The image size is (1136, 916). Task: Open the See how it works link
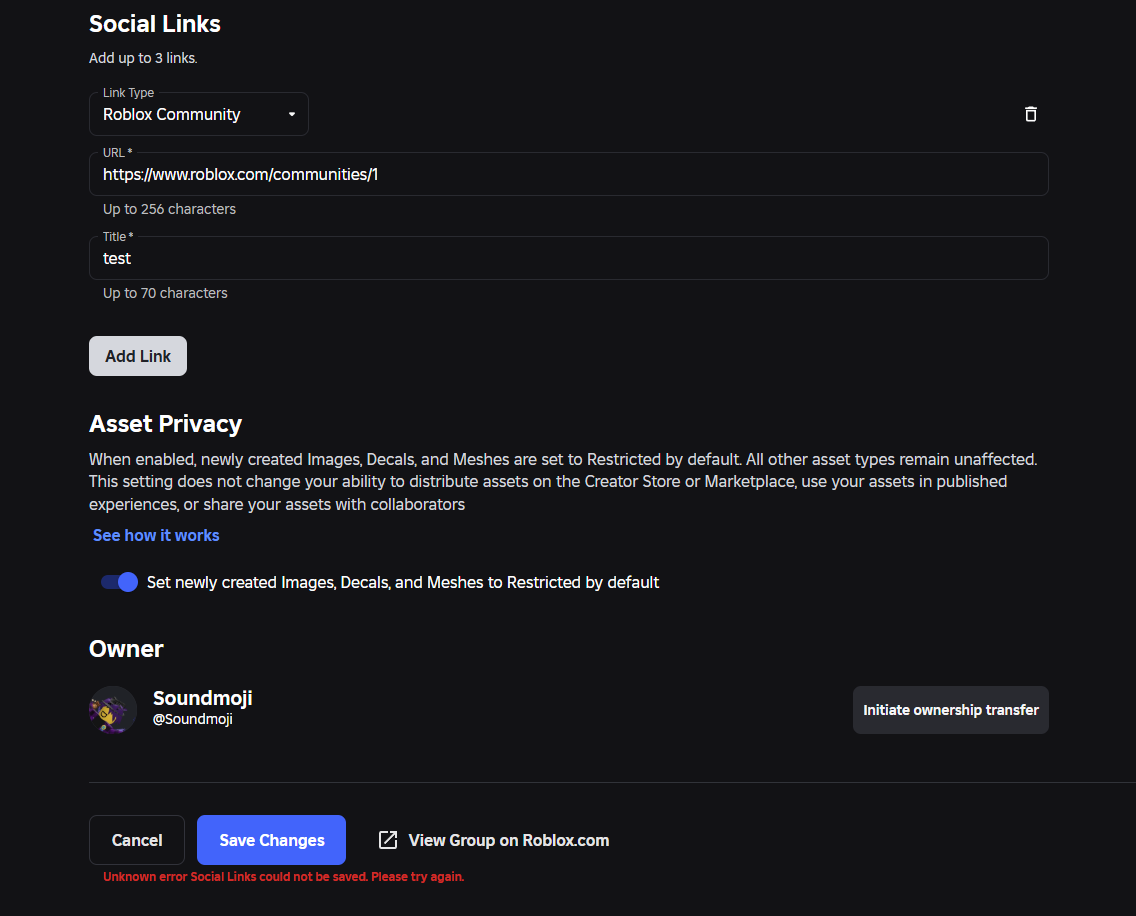tap(156, 536)
